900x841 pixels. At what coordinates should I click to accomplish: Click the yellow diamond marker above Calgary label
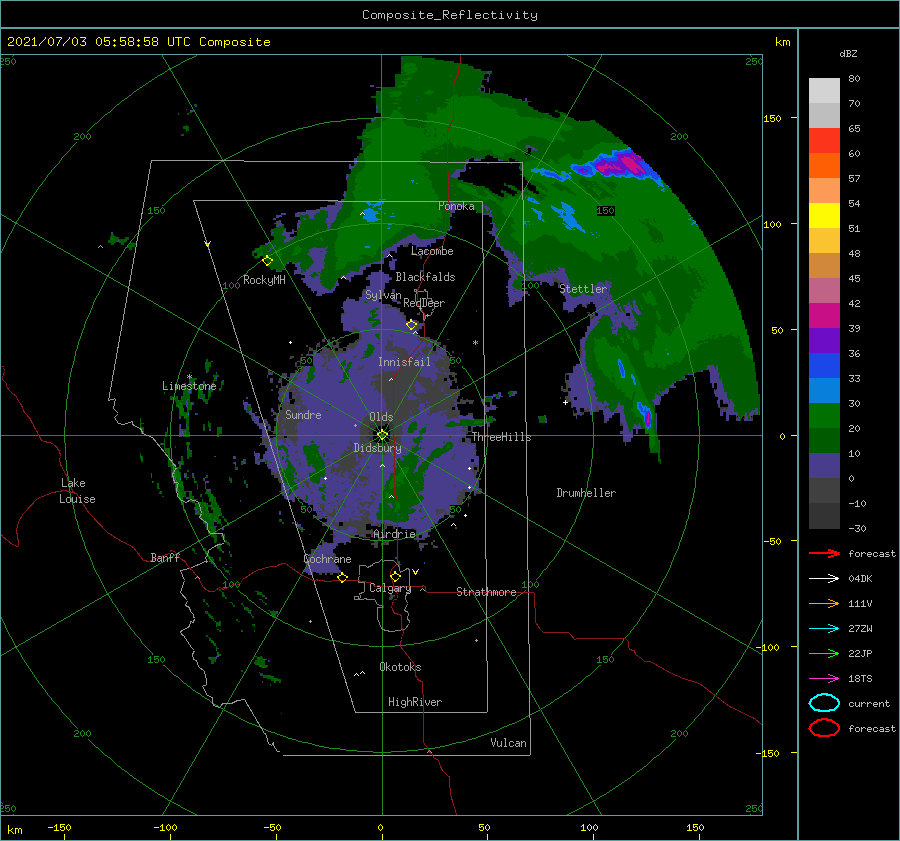(x=395, y=576)
